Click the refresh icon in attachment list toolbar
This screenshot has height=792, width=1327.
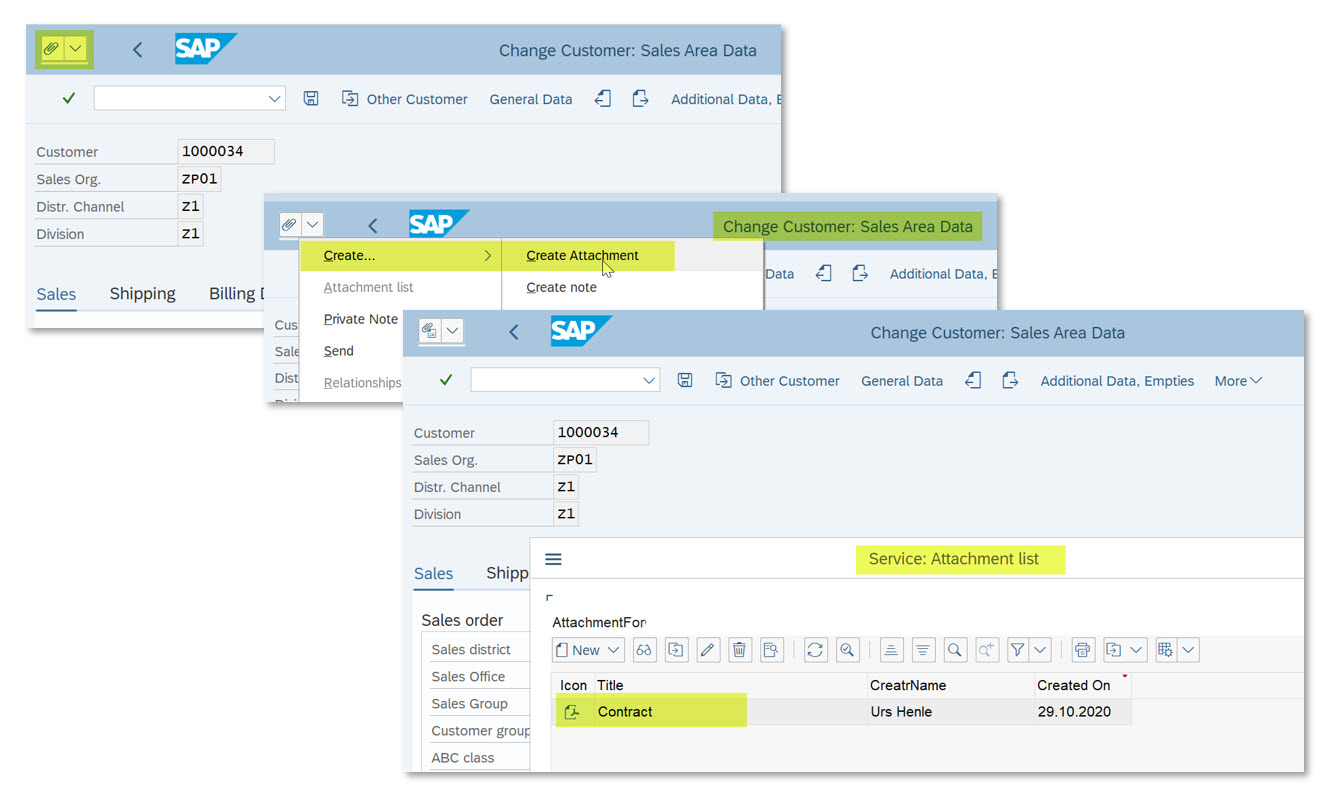[x=815, y=650]
